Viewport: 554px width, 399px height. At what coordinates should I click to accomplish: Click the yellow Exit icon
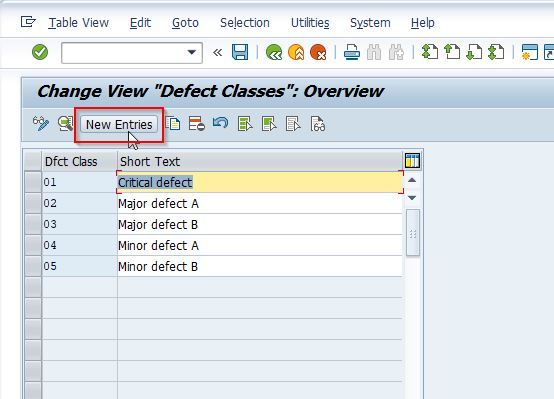296,52
